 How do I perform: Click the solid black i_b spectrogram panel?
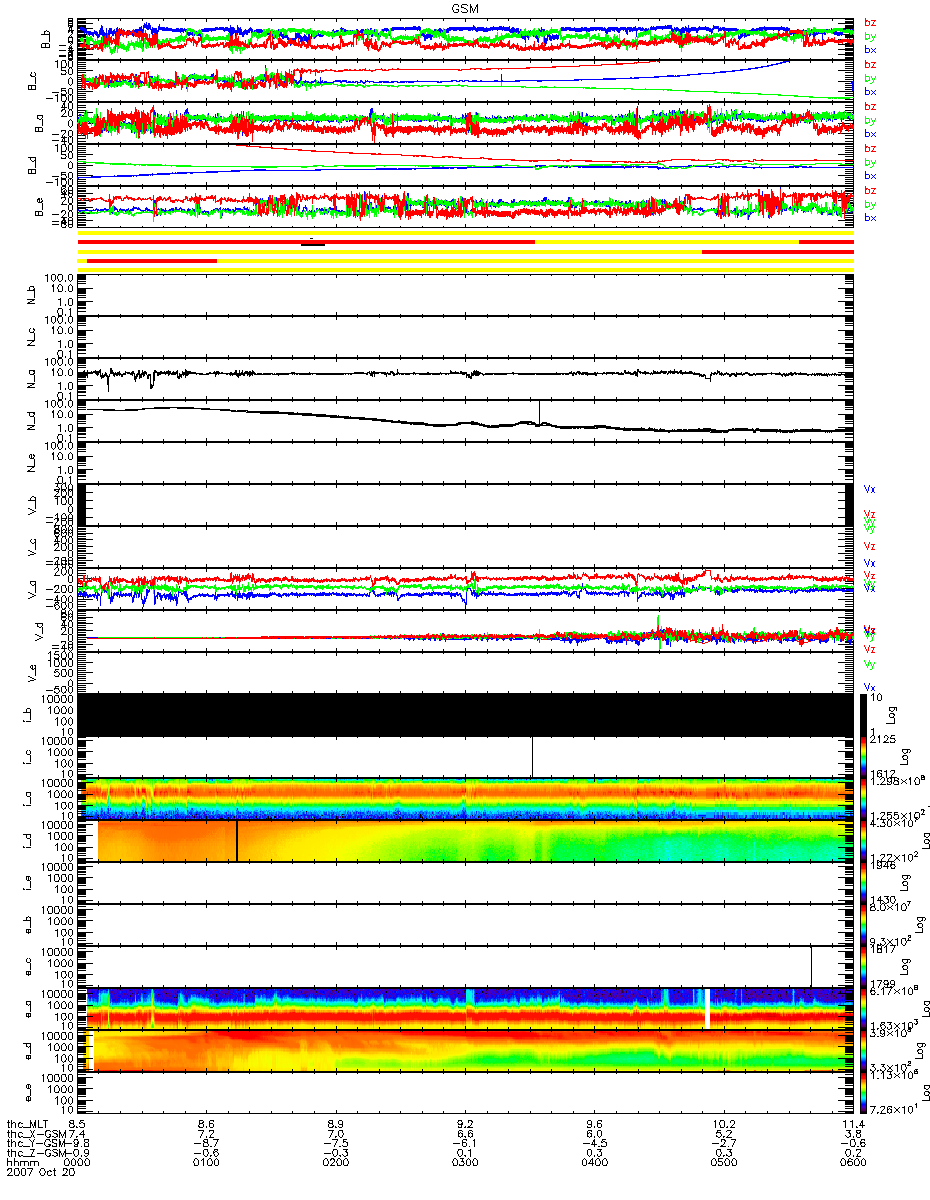pos(465,714)
